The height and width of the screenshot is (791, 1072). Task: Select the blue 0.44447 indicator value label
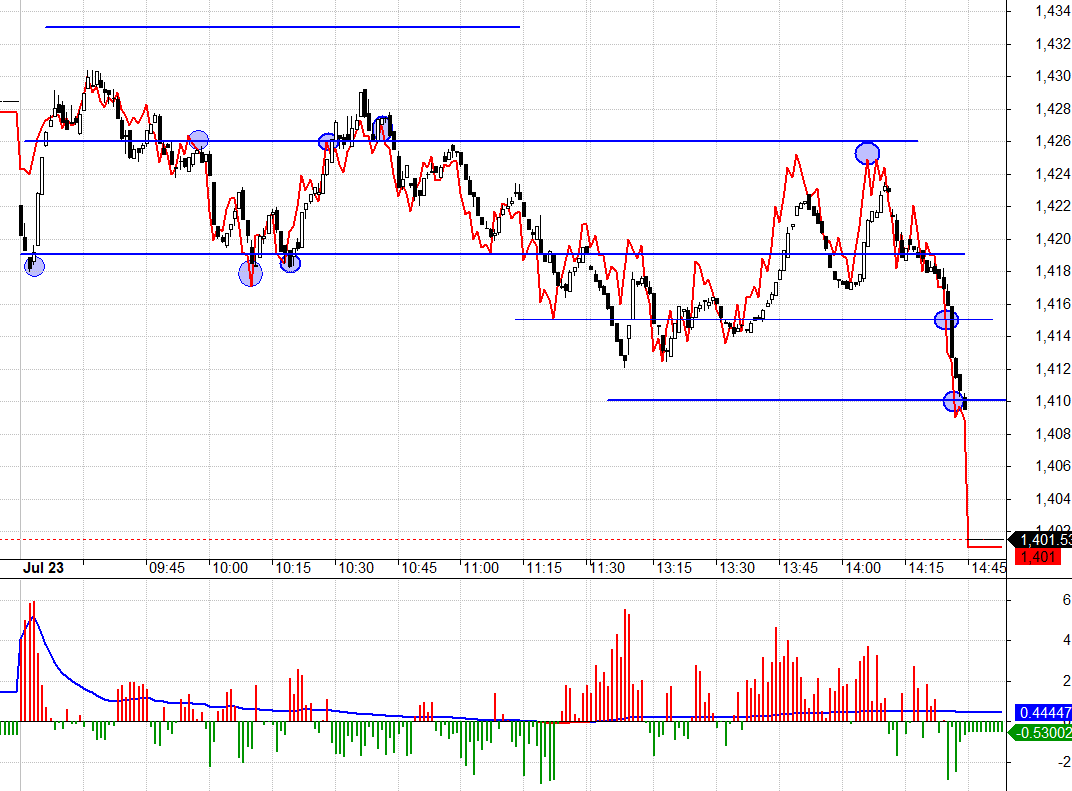[x=1044, y=712]
